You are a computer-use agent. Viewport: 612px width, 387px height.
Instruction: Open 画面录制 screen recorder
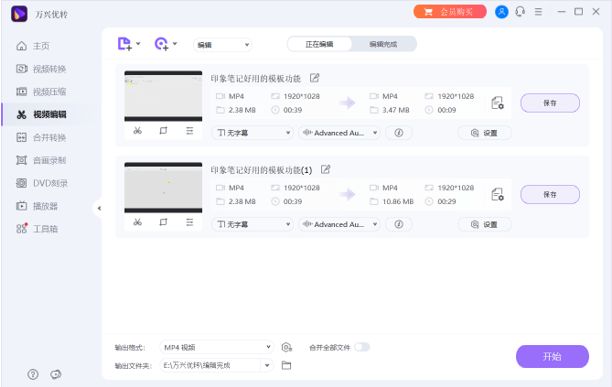click(x=41, y=160)
